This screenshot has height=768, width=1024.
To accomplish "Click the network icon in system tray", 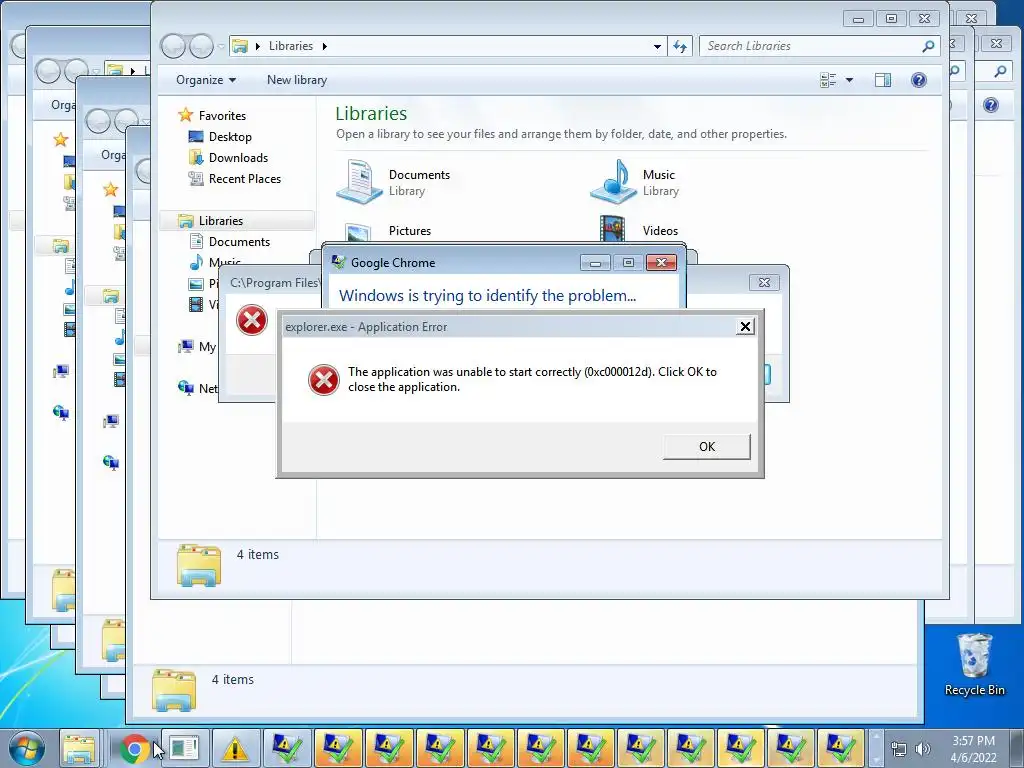I will point(899,749).
